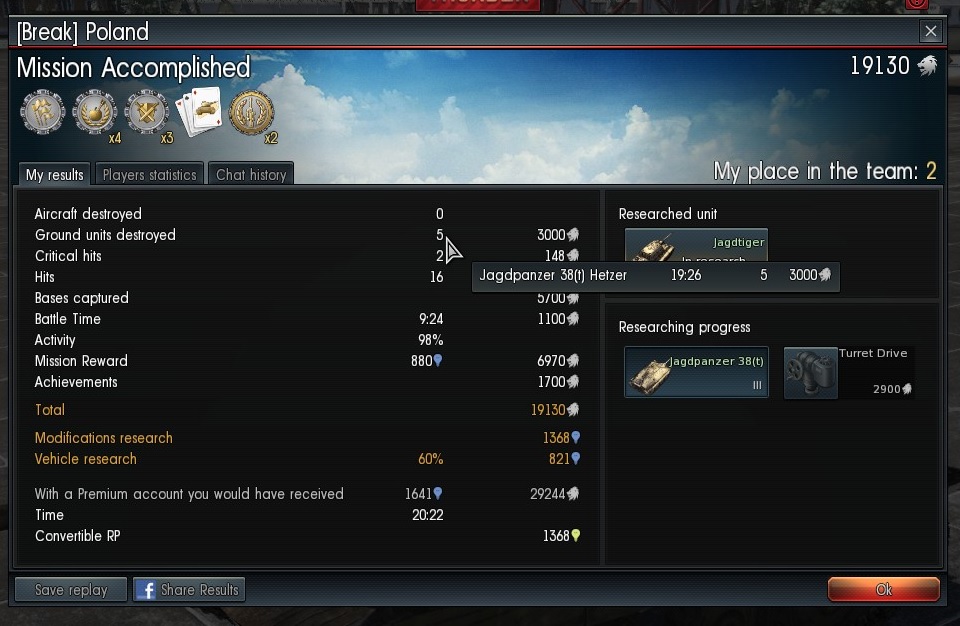Viewport: 960px width, 626px height.
Task: Open the Chat history tab
Action: point(251,175)
